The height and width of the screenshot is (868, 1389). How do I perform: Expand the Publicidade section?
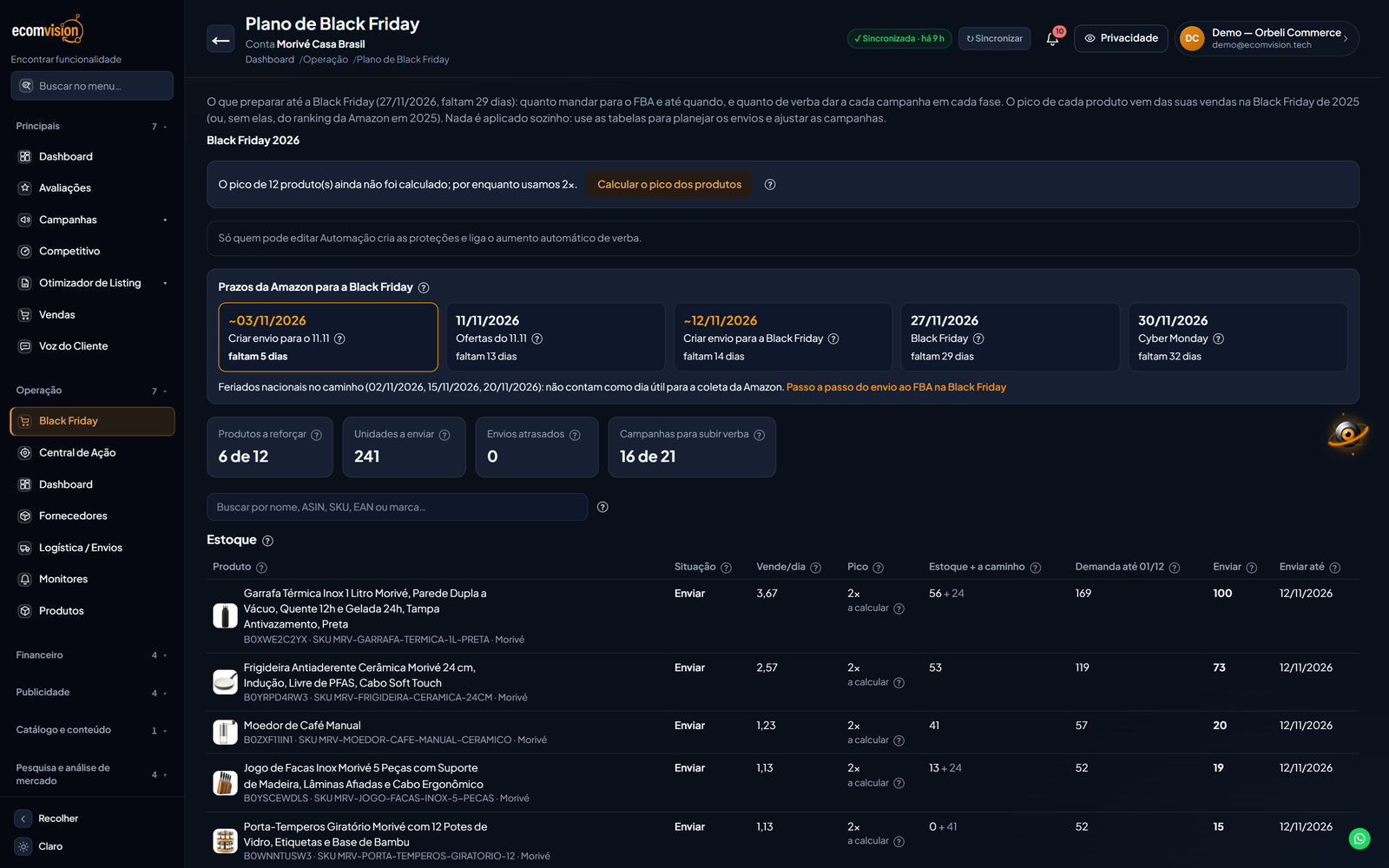tap(92, 693)
